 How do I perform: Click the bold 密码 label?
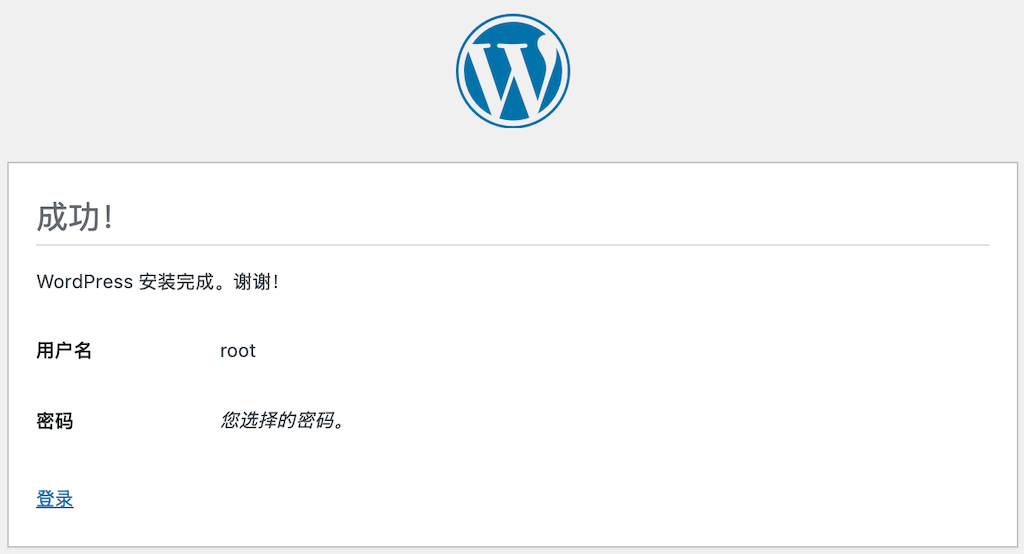pyautogui.click(x=55, y=421)
